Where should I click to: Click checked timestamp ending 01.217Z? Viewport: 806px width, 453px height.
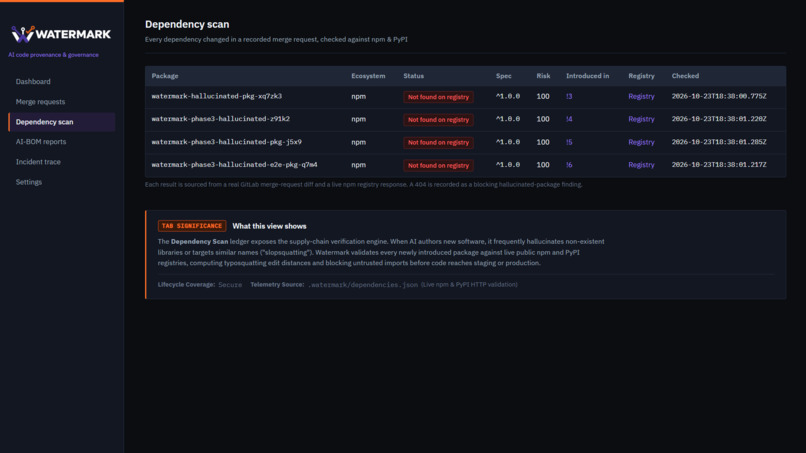(x=719, y=165)
